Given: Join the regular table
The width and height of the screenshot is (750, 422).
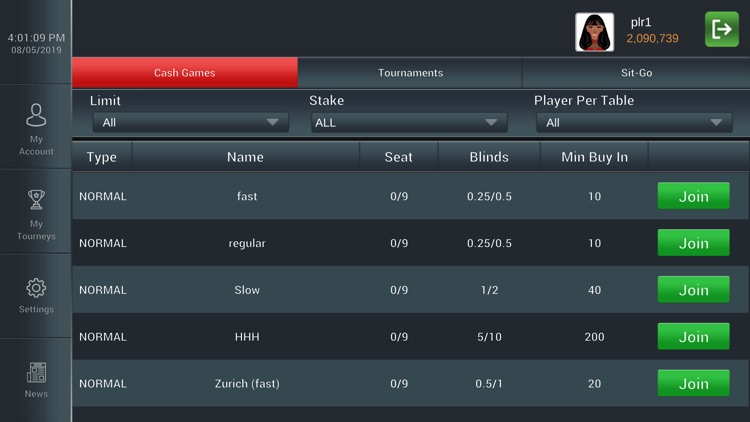Looking at the screenshot, I should click(694, 243).
